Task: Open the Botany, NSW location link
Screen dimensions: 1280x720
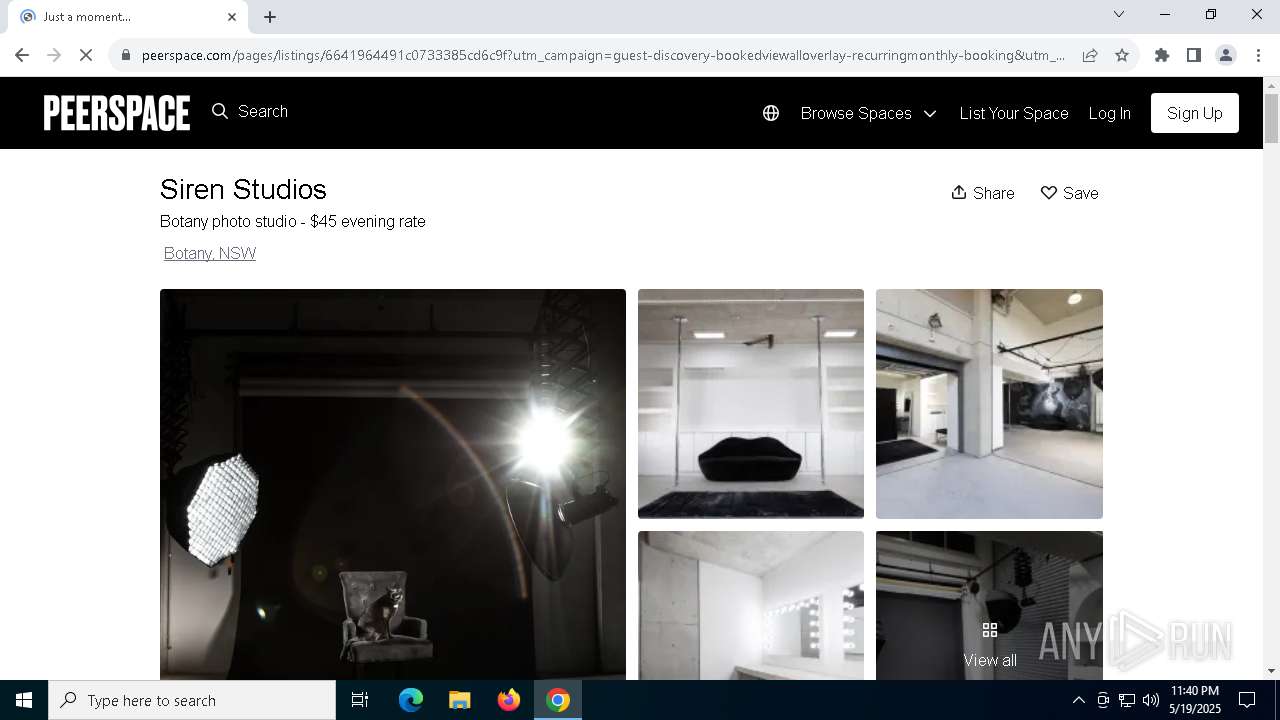Action: pyautogui.click(x=210, y=253)
